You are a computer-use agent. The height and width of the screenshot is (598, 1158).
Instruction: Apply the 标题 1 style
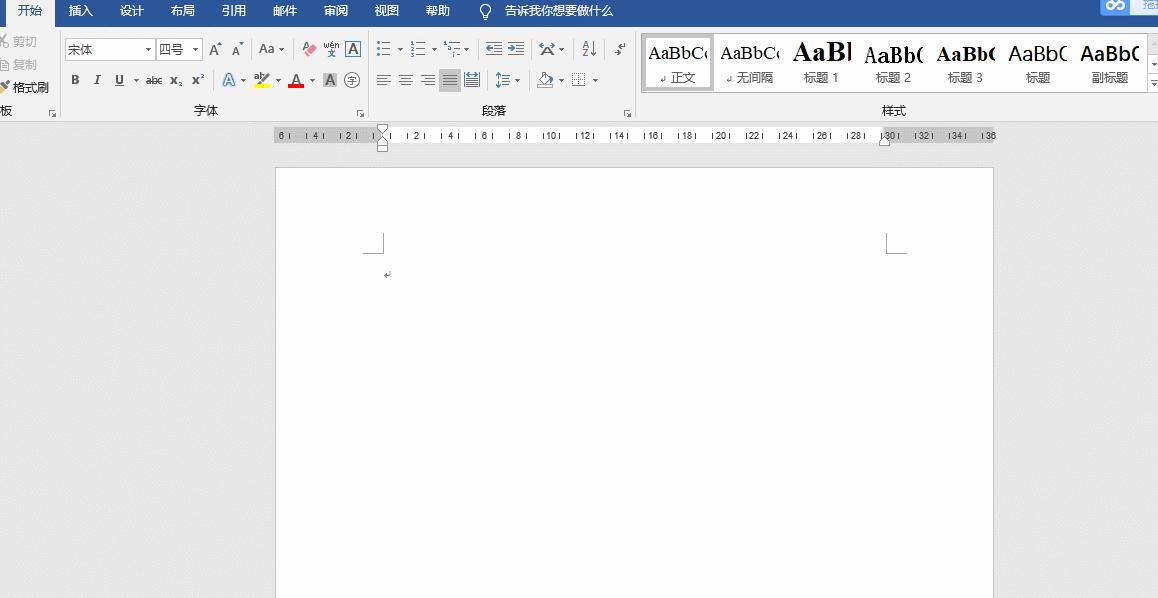pos(821,63)
